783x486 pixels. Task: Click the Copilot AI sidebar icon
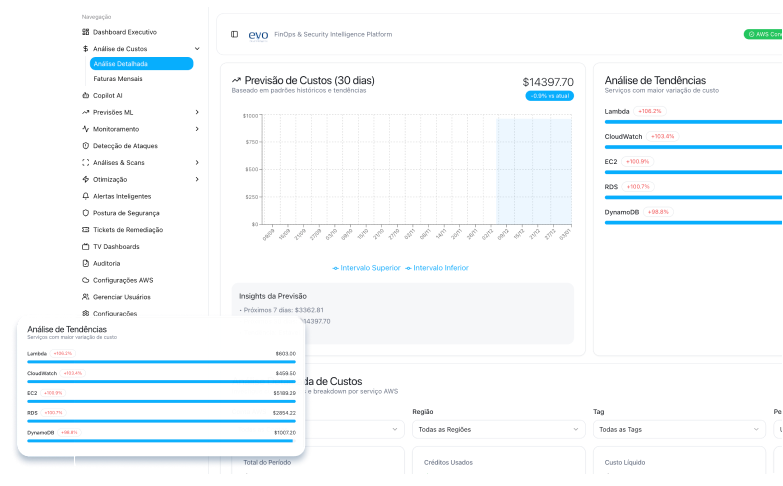coord(85,95)
